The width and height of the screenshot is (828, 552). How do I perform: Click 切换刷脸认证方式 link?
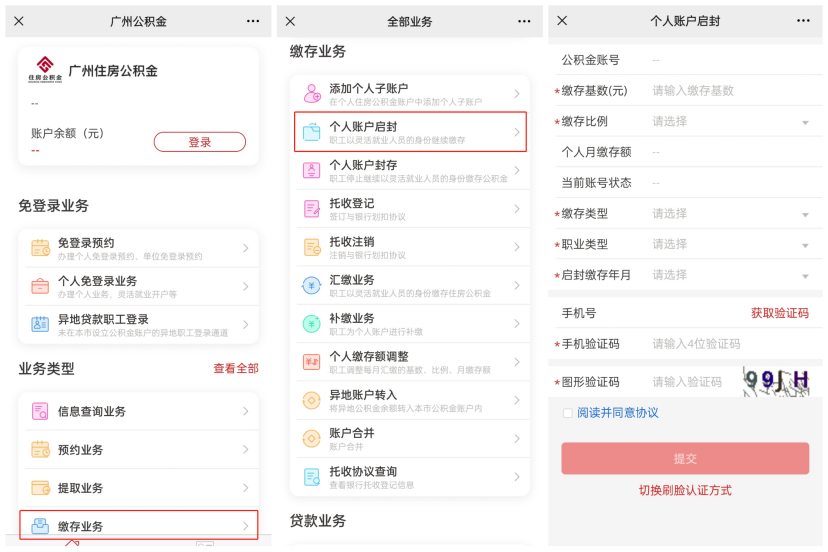[x=685, y=490]
